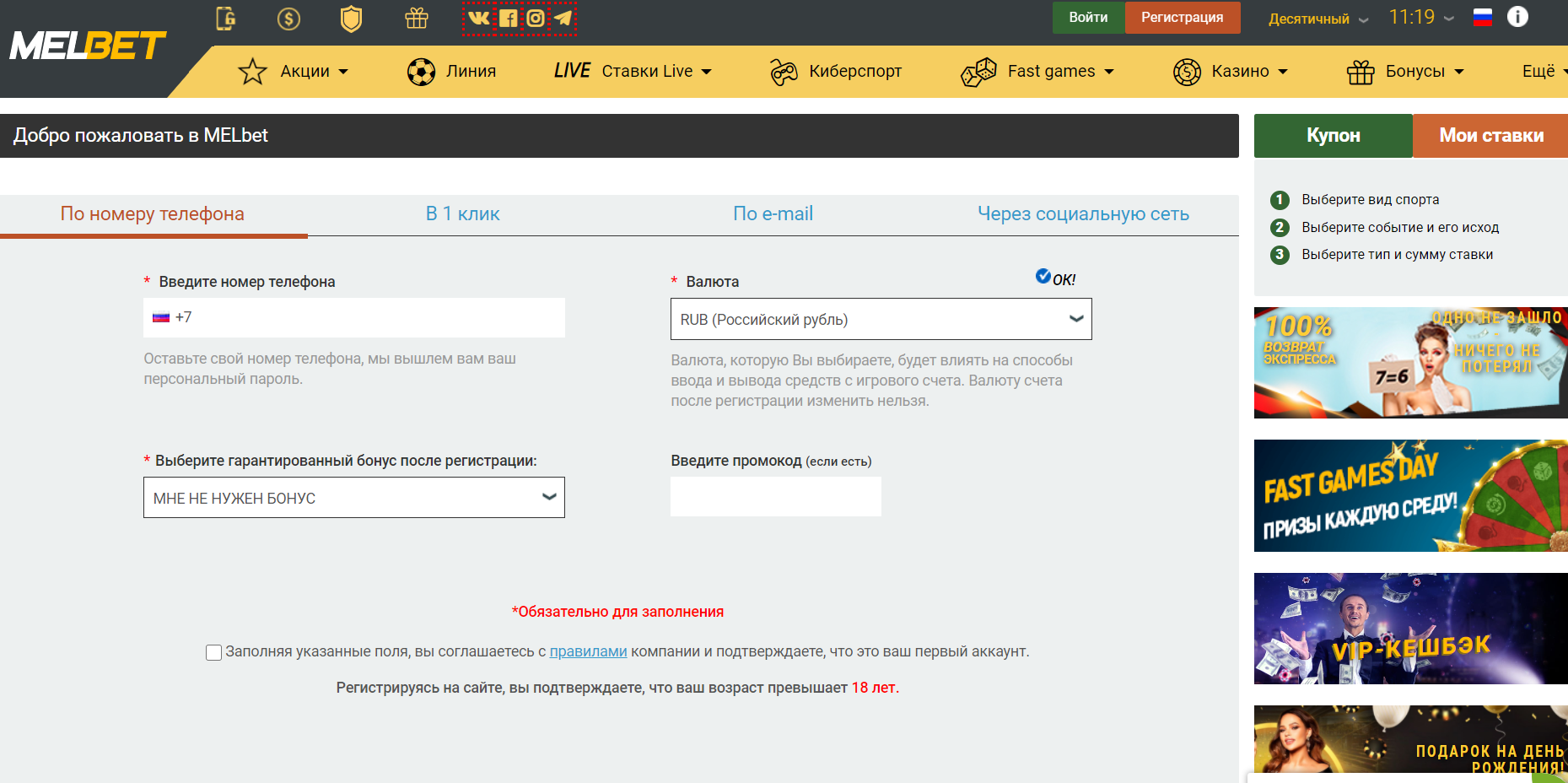
Task: Click the MELBET logo
Action: pos(88,46)
